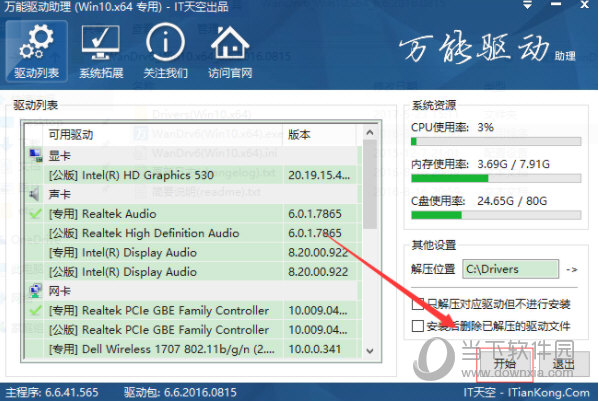Click the CPU使用率 progress bar
This screenshot has width=598, height=402.
coord(496,142)
